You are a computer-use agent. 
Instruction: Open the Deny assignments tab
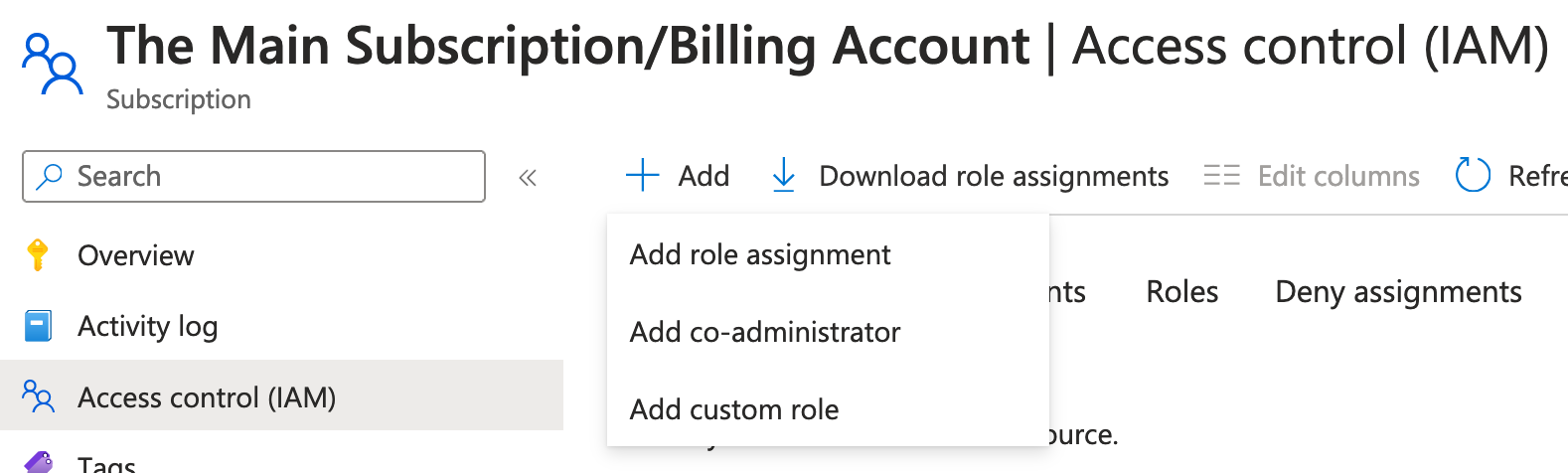click(1398, 292)
